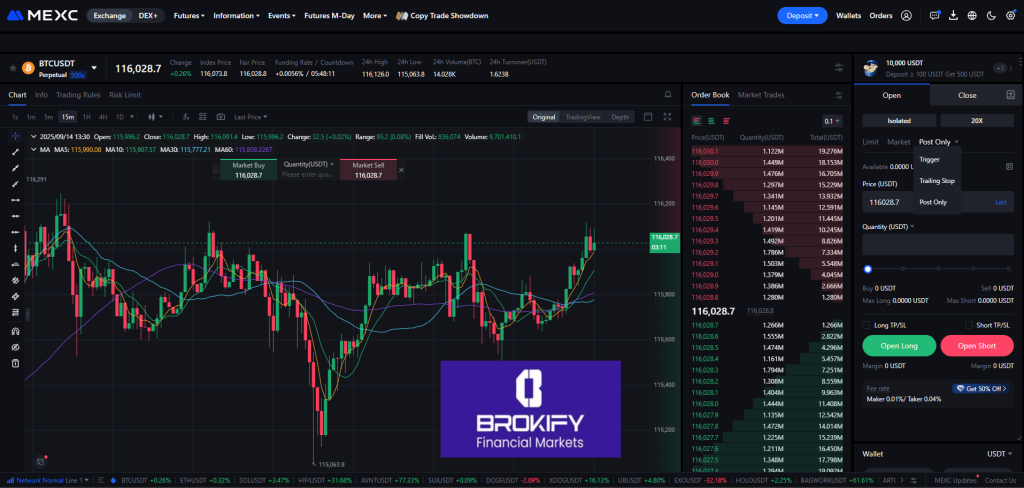
Task: Open the language globe icon
Action: click(x=972, y=16)
